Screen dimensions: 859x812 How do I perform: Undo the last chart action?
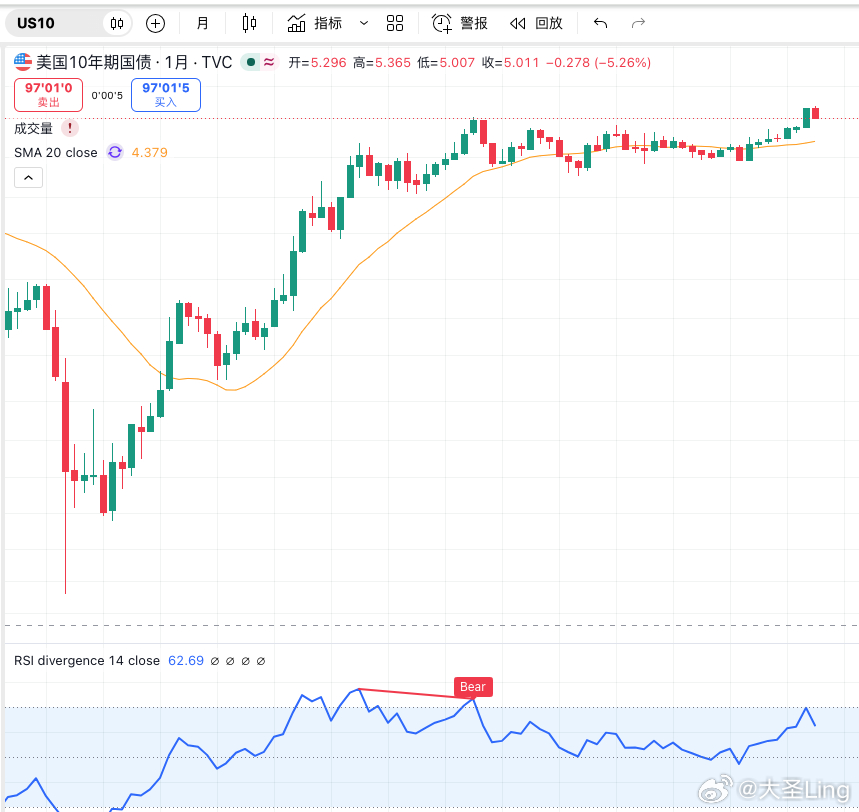(600, 23)
